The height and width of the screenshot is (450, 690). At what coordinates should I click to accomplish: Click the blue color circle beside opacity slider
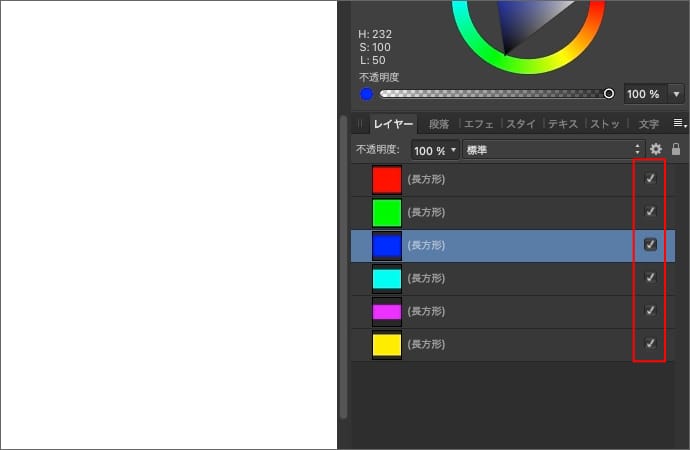(x=367, y=94)
